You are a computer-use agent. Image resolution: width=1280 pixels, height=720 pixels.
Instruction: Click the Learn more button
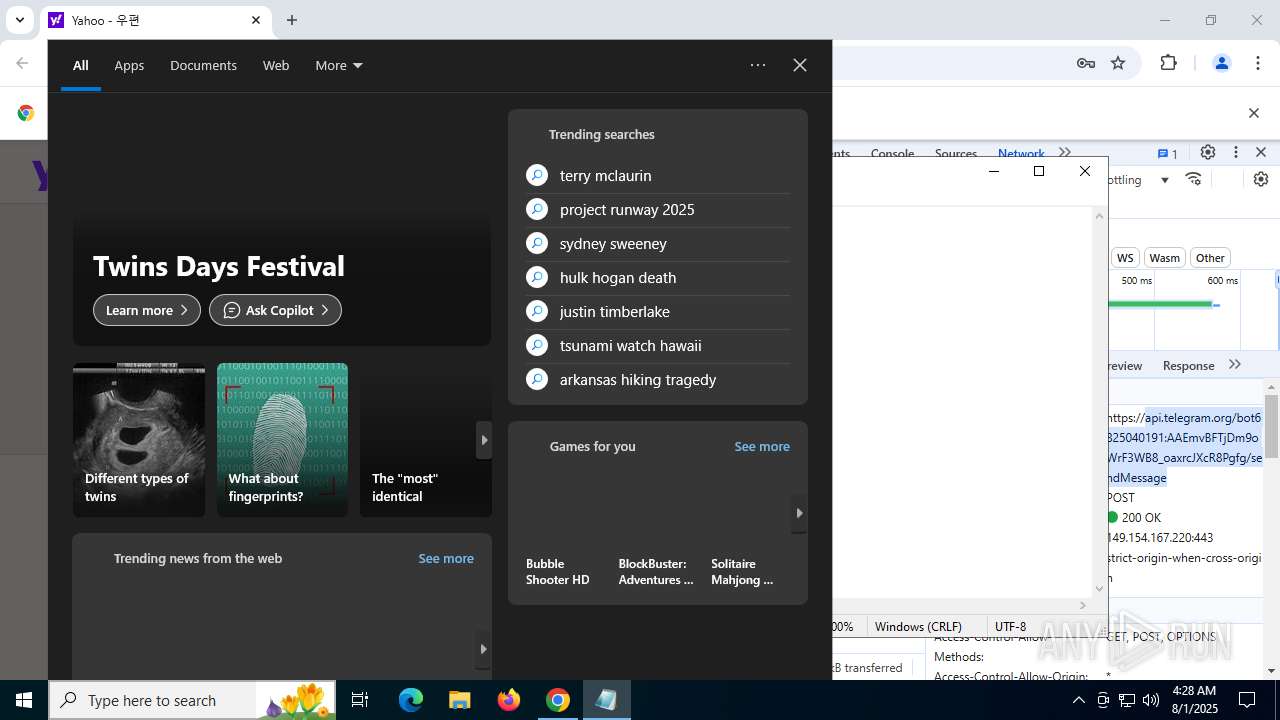click(147, 310)
